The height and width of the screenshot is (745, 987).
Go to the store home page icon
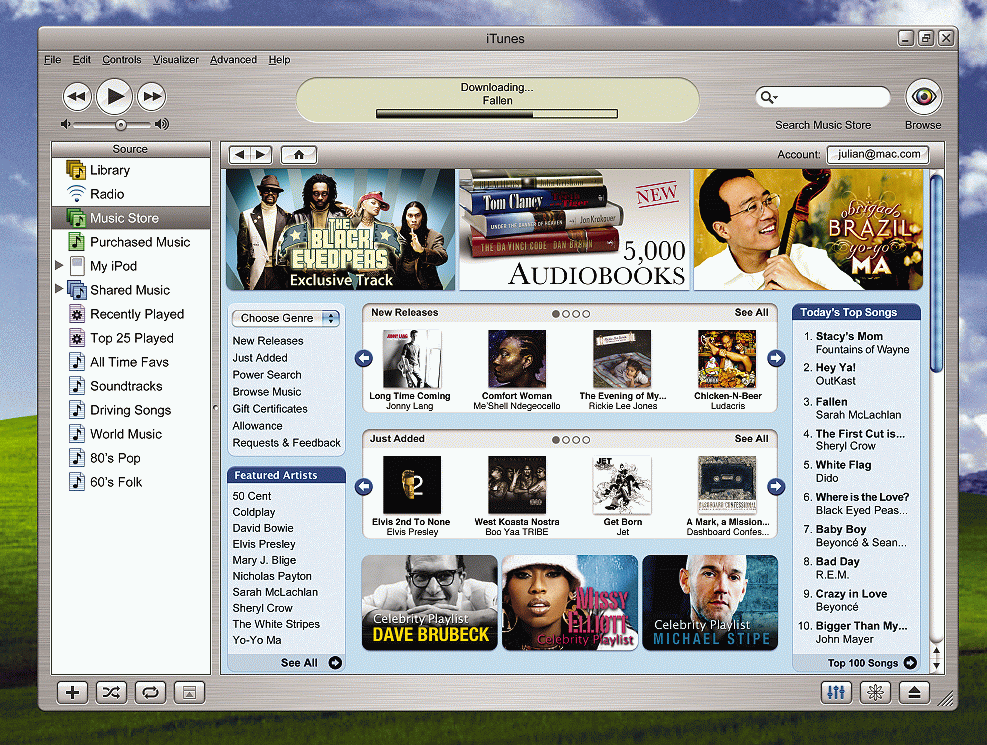coord(299,155)
